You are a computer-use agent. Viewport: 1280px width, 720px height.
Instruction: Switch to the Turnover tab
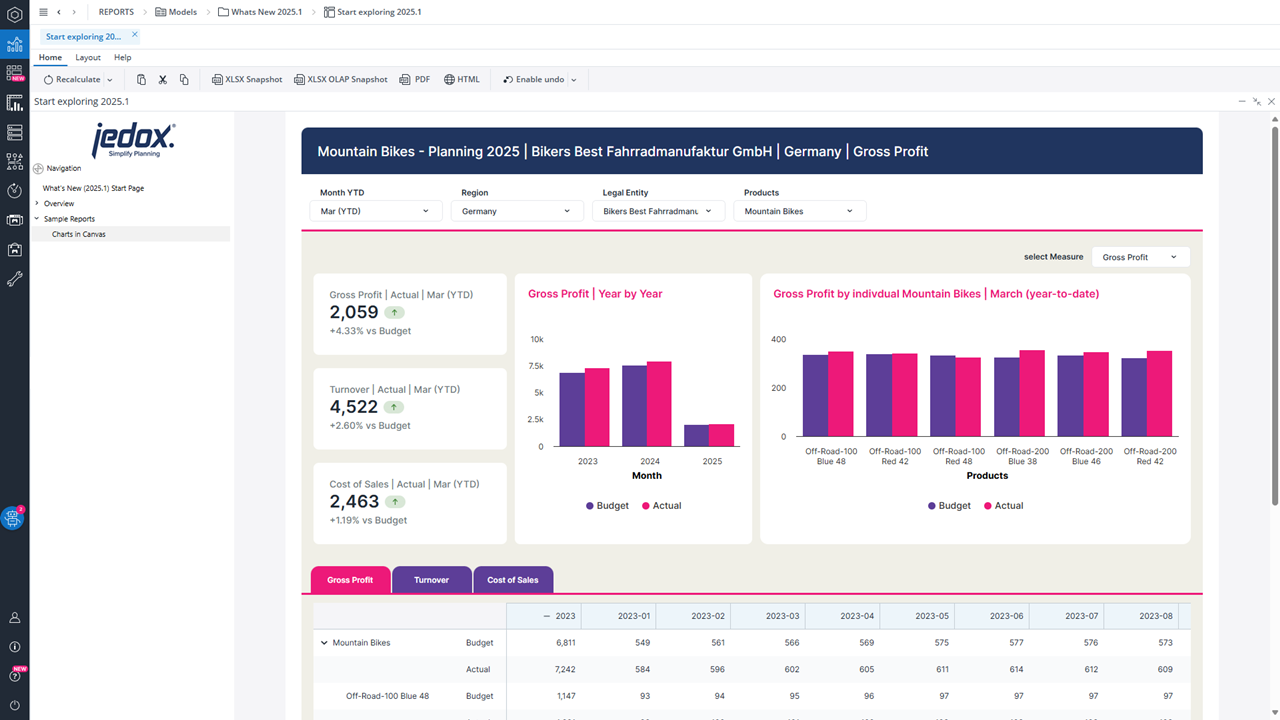coord(431,580)
